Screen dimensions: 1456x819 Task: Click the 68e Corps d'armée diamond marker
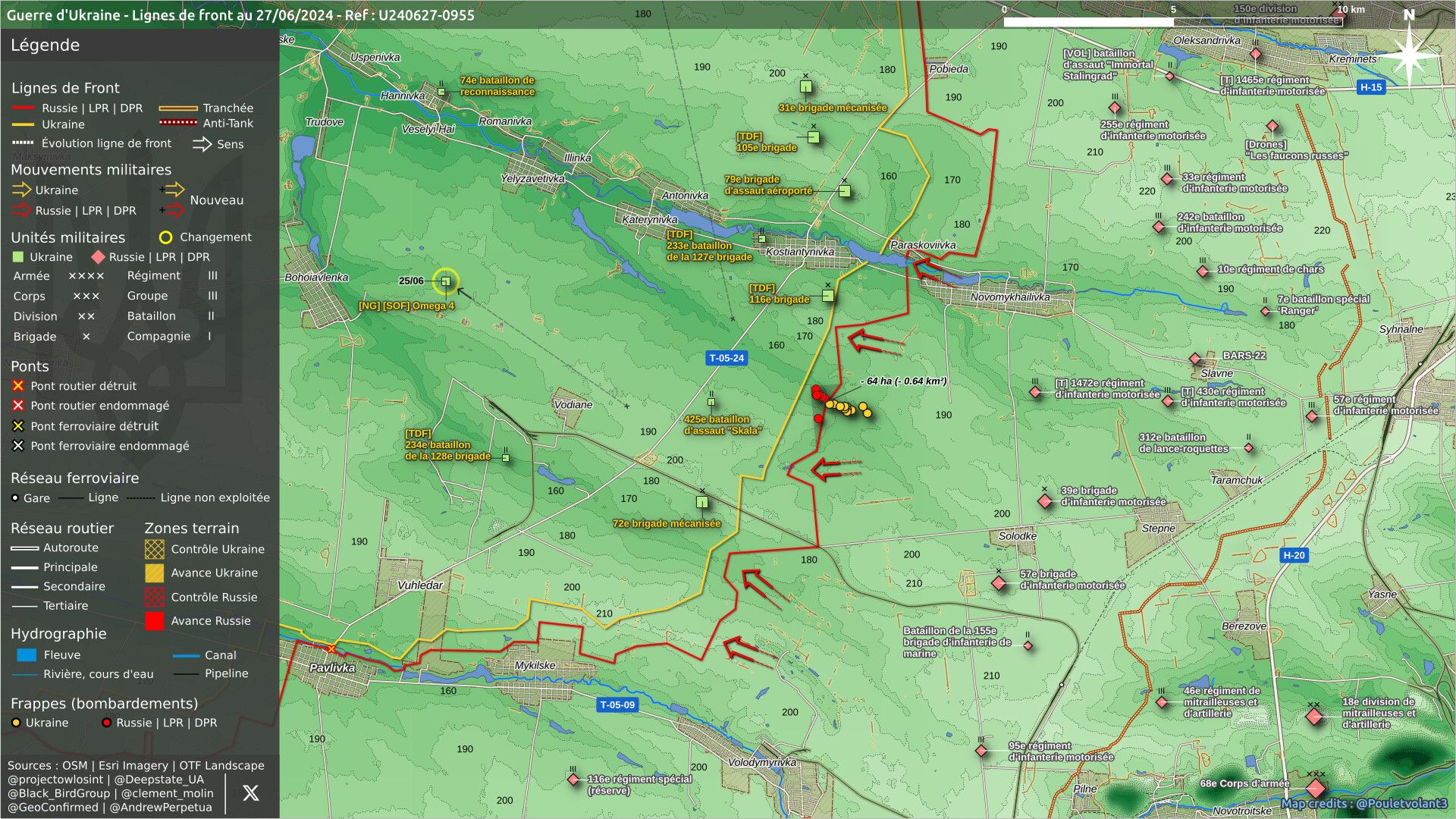1316,789
